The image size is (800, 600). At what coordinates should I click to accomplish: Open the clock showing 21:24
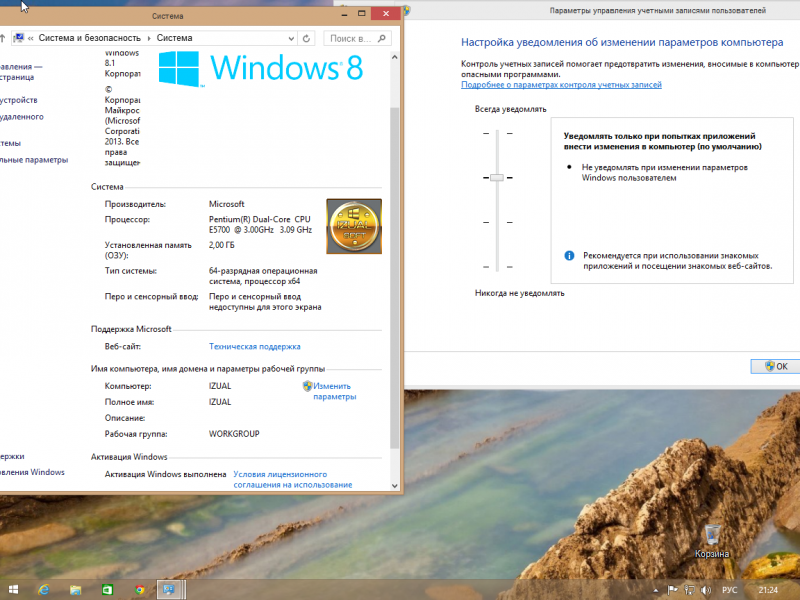pyautogui.click(x=768, y=590)
